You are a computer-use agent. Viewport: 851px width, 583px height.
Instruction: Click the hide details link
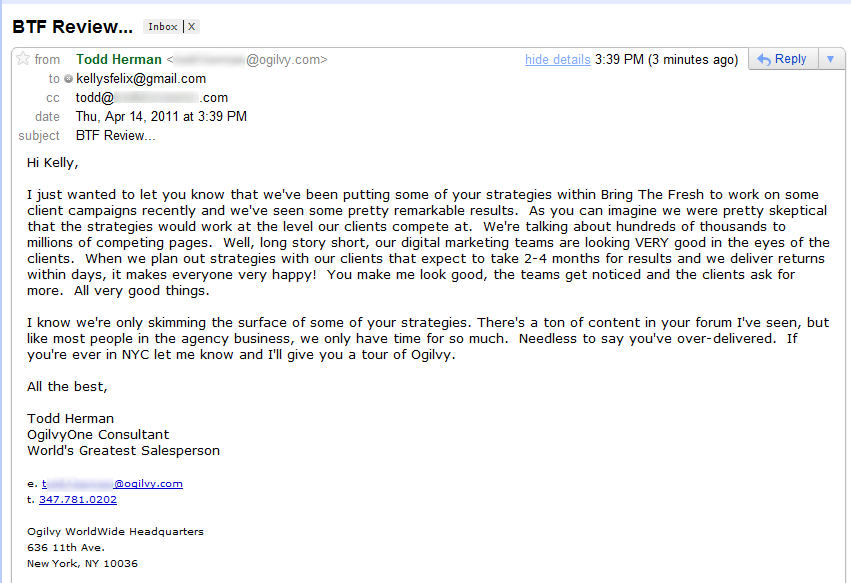(x=557, y=60)
